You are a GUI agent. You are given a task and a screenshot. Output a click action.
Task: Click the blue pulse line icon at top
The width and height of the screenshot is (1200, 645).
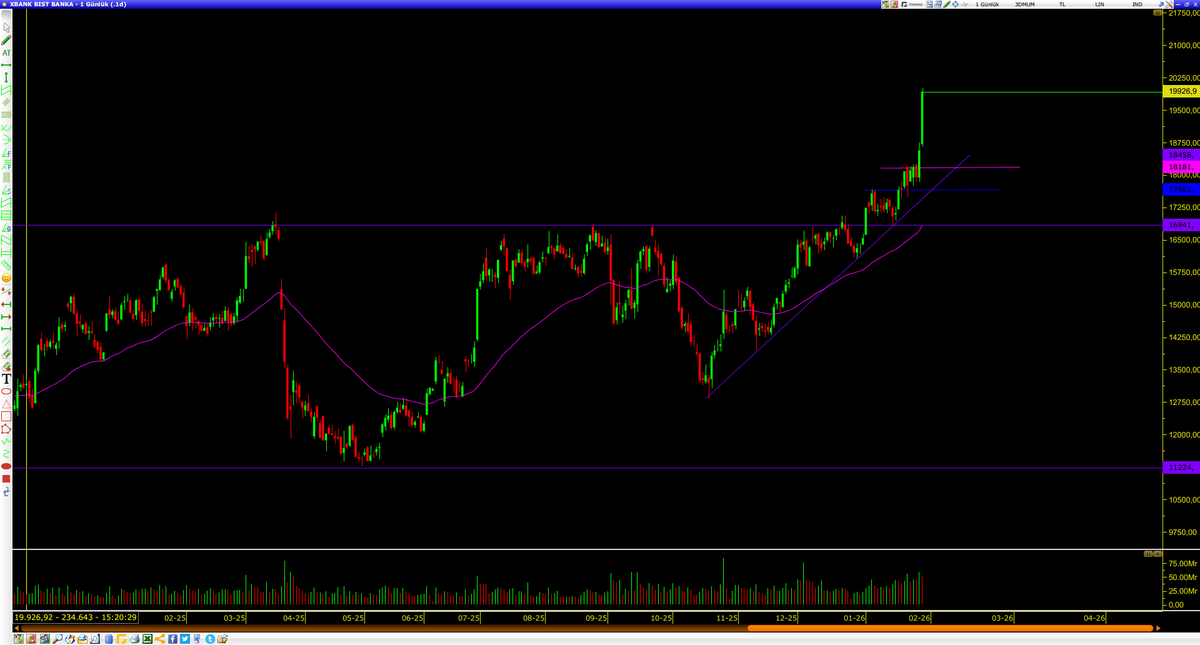[964, 5]
